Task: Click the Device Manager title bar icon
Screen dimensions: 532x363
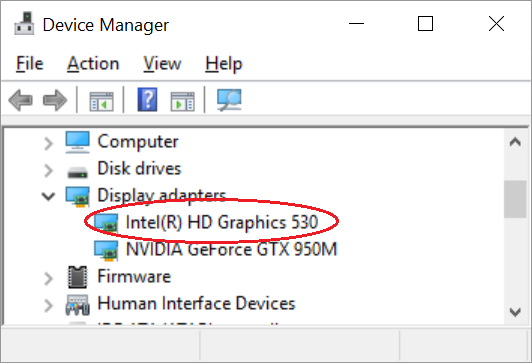Action: (24, 24)
